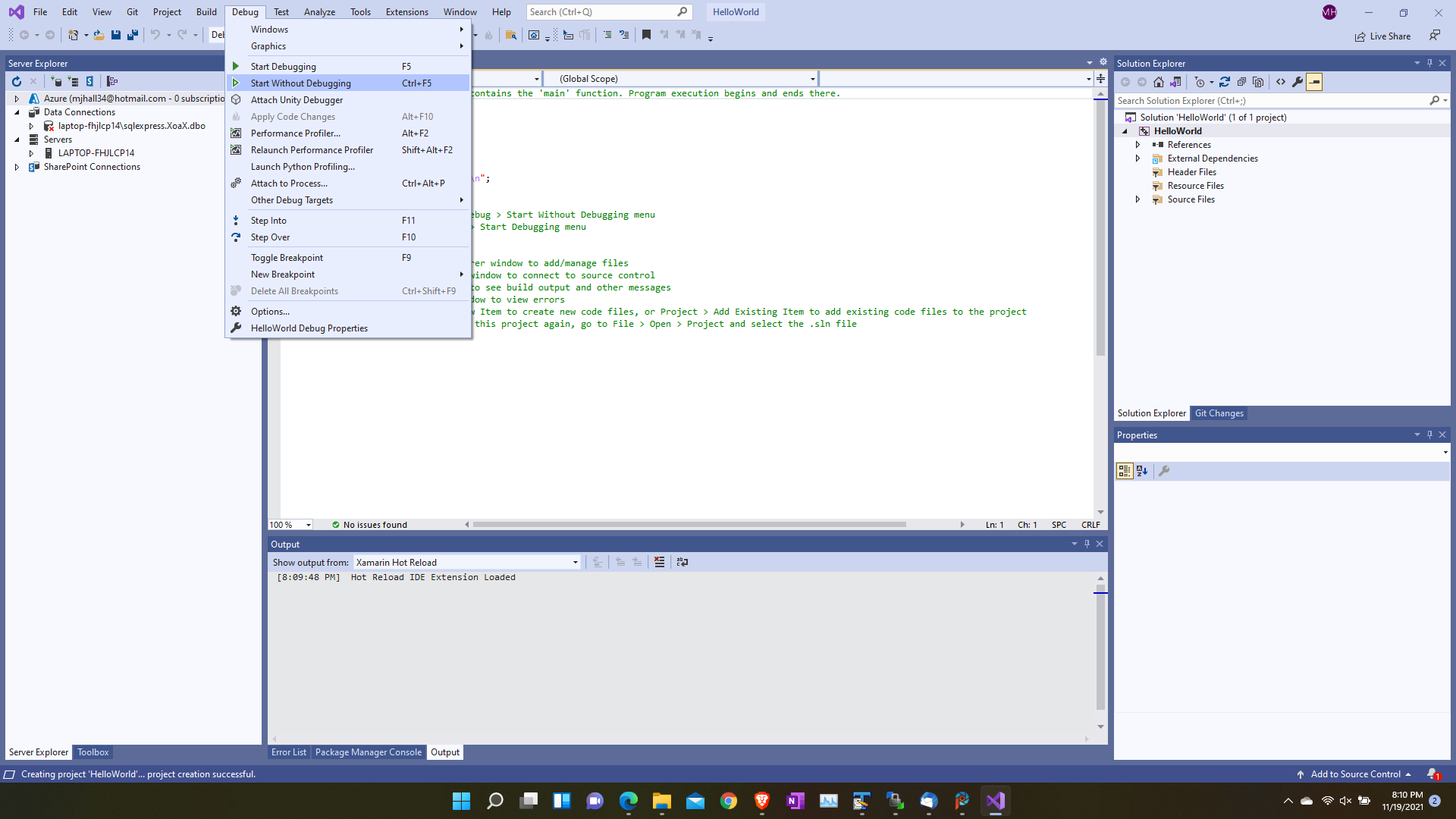
Task: Toggle word wrap in Output window
Action: [682, 562]
